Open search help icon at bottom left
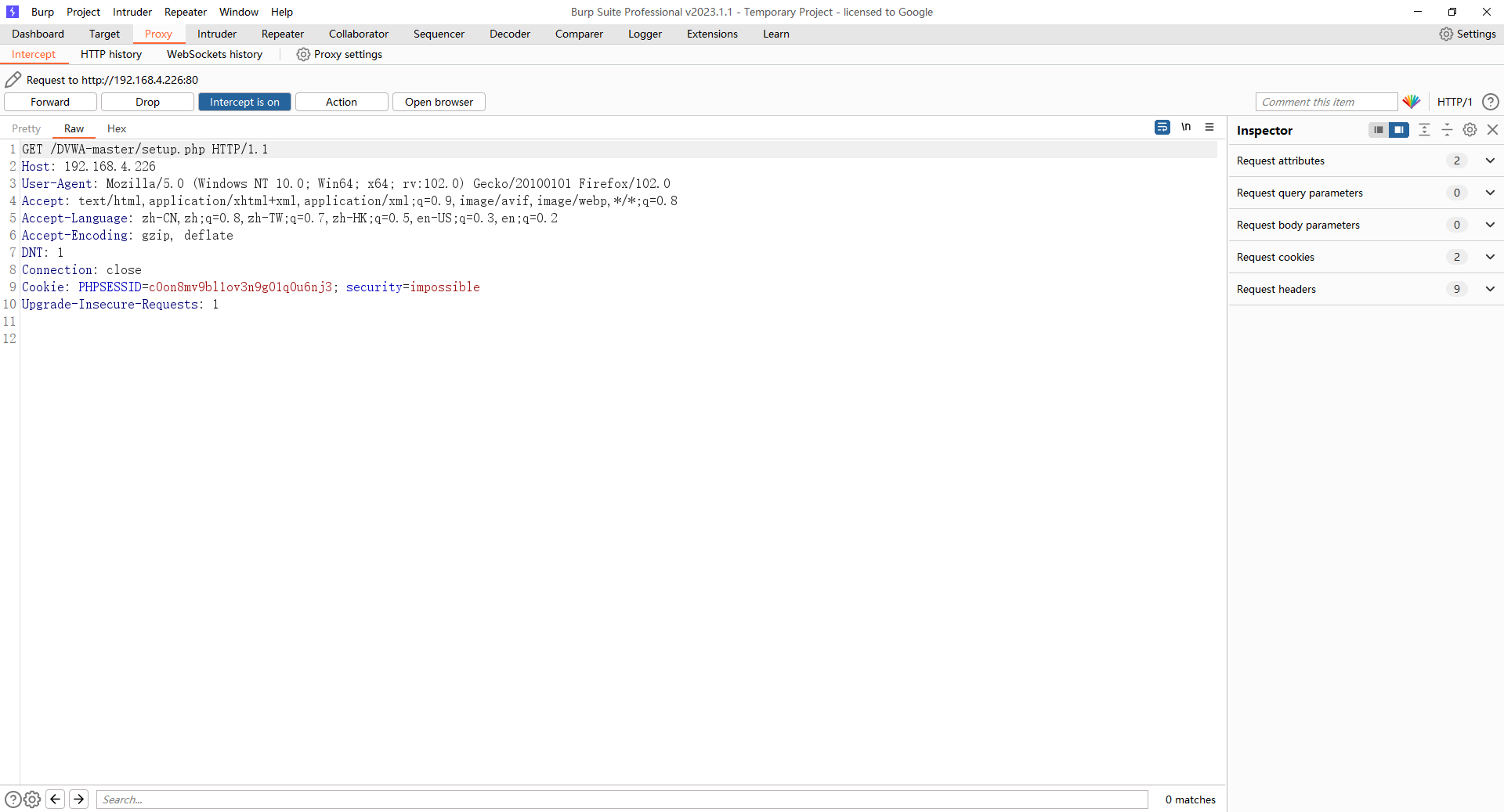Image resolution: width=1504 pixels, height=812 pixels. (x=13, y=799)
